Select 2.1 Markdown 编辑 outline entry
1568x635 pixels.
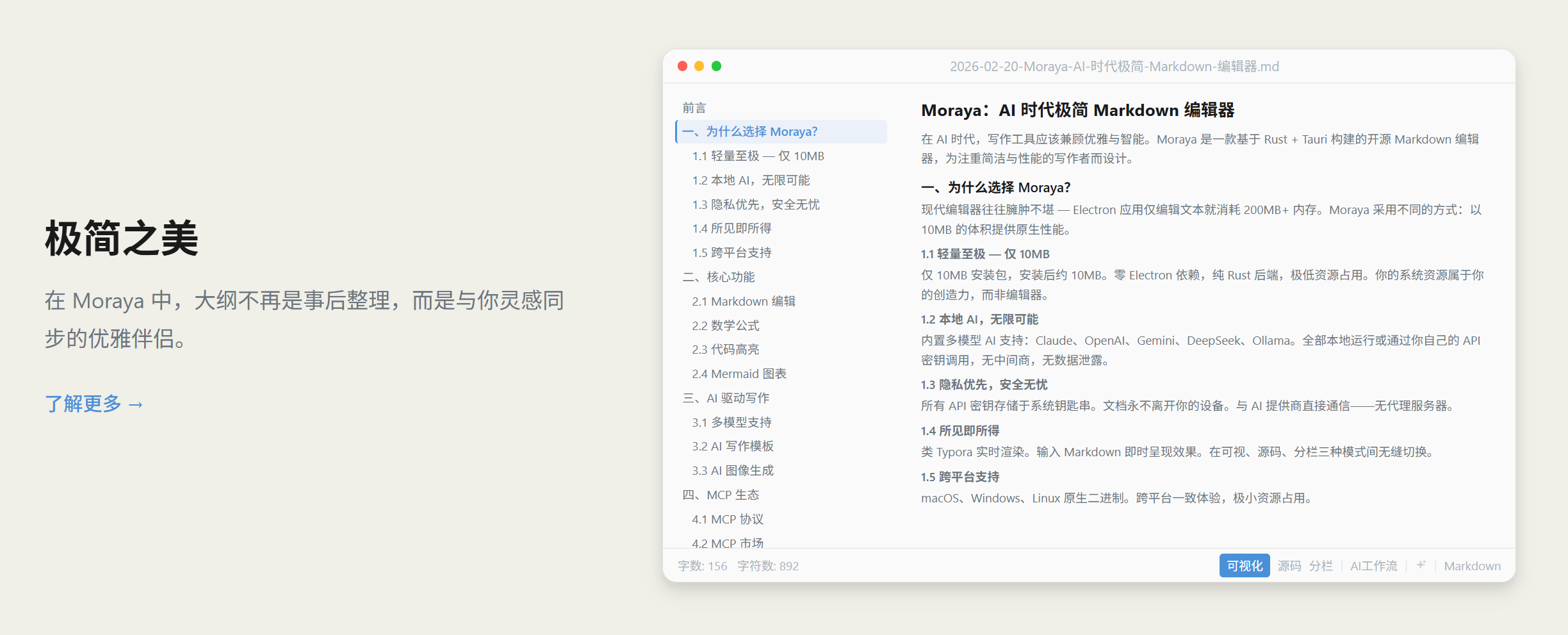coord(744,301)
